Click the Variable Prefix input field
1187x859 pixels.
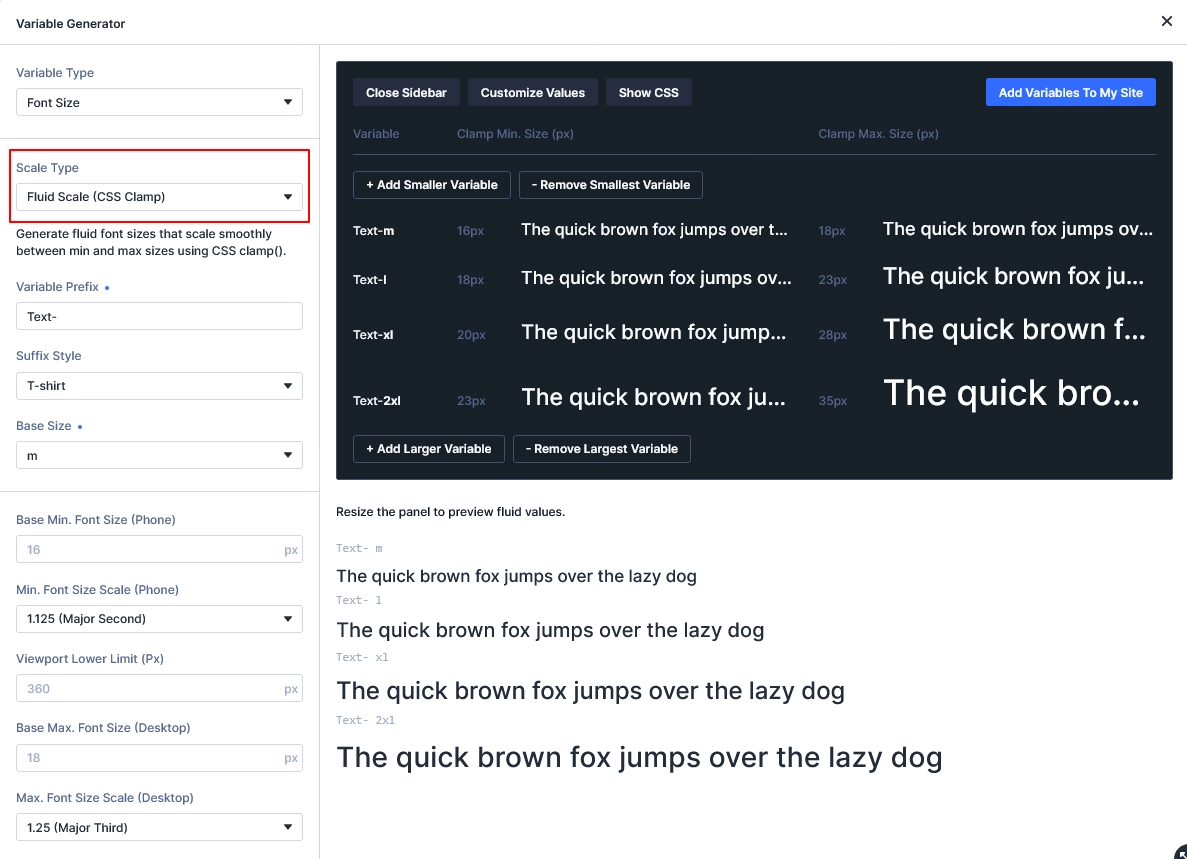[159, 316]
